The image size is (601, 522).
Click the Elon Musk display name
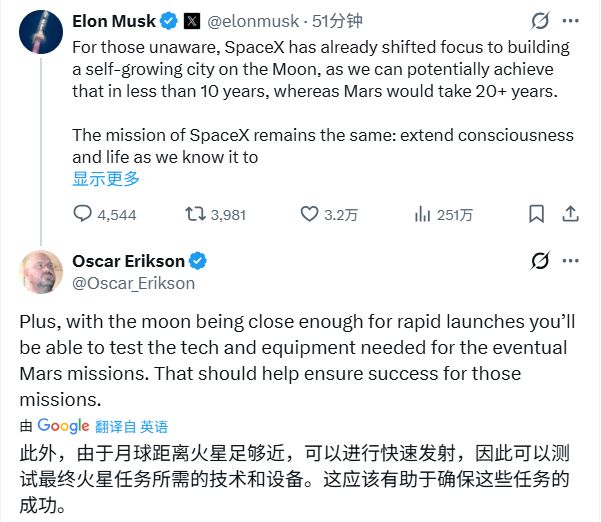116,19
